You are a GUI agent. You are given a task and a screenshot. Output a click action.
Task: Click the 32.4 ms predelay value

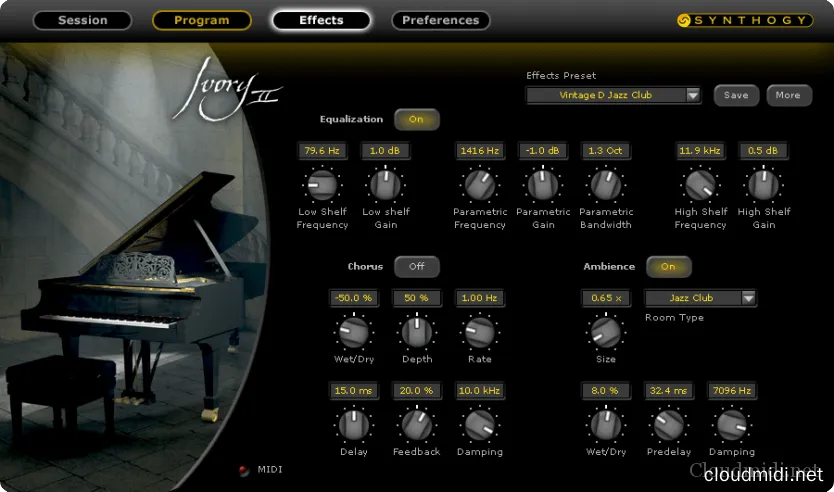click(x=669, y=390)
